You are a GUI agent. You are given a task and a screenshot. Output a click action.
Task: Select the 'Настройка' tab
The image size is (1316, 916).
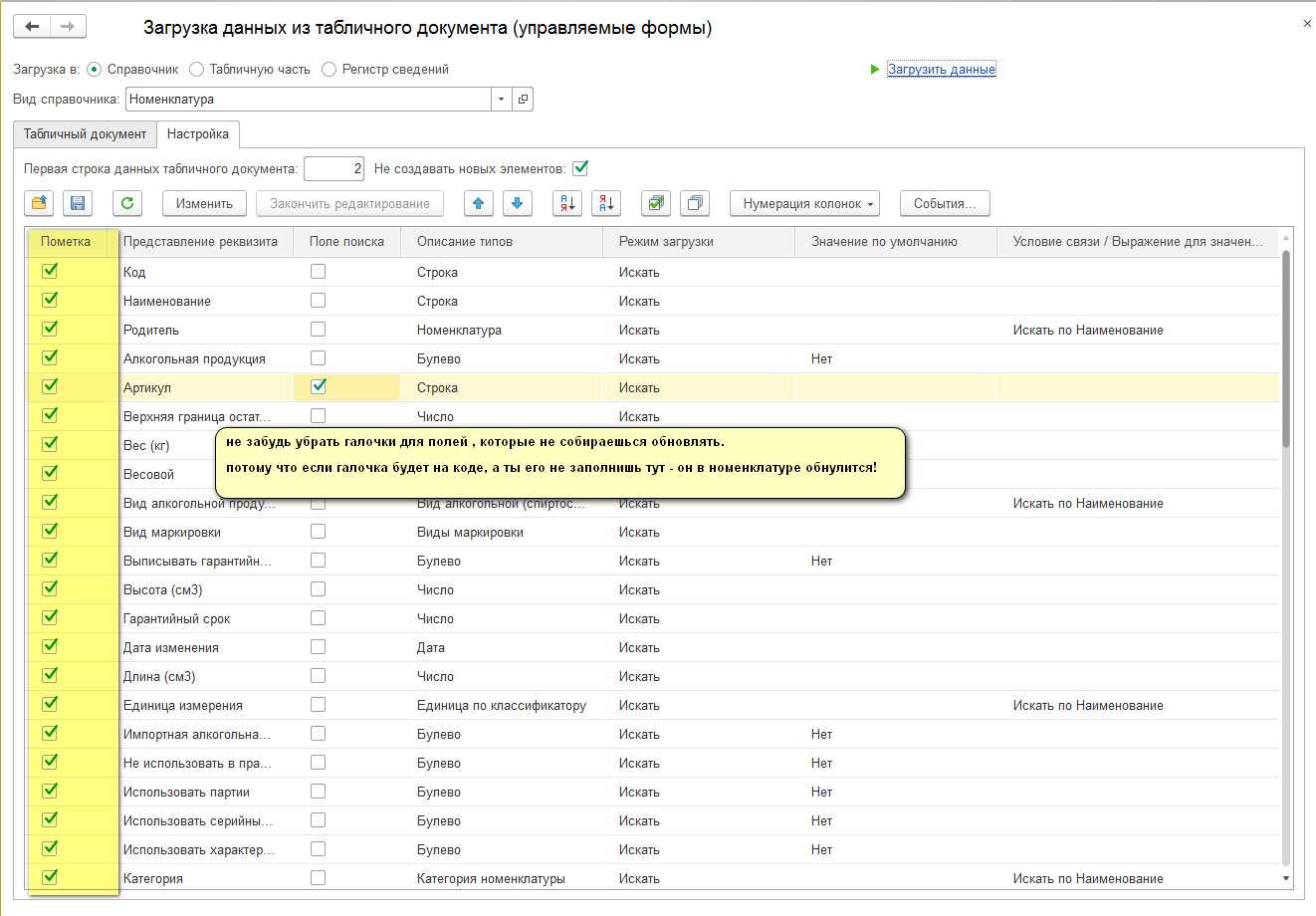[x=197, y=133]
